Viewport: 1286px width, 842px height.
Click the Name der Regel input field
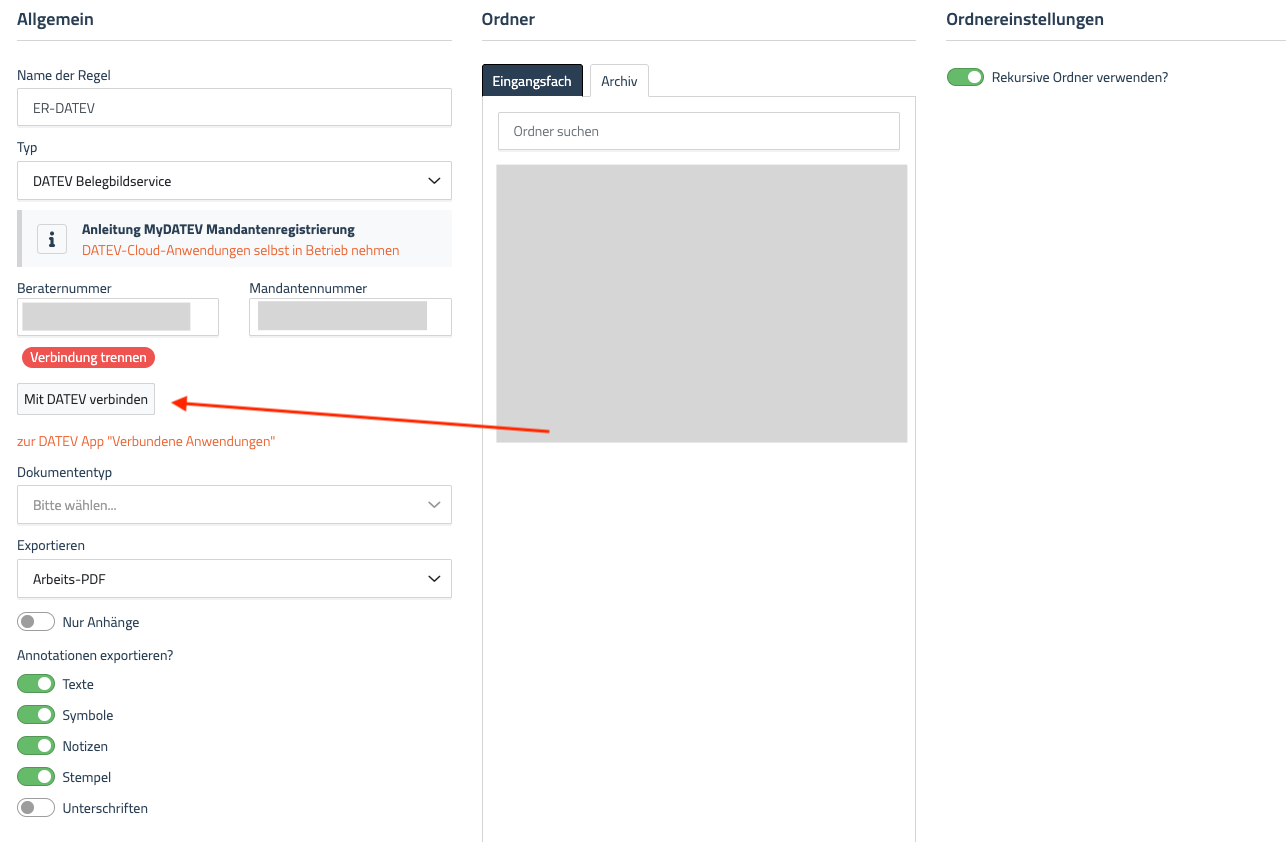[234, 108]
